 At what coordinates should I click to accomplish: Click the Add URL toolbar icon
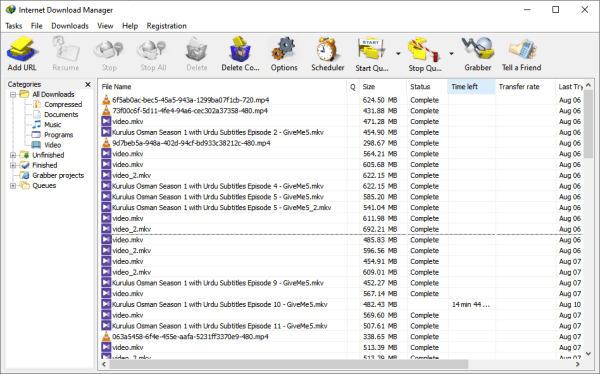tap(22, 49)
